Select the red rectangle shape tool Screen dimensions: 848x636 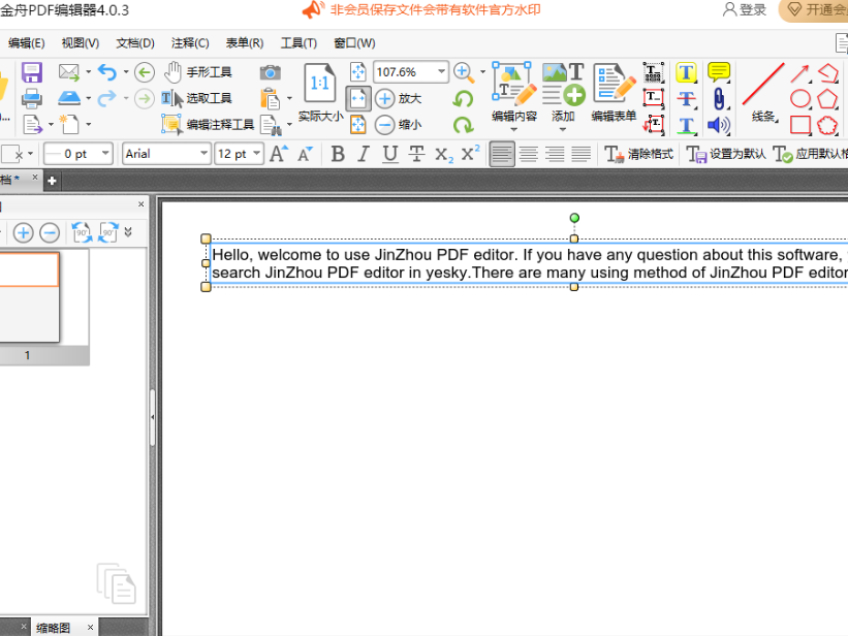click(x=800, y=125)
